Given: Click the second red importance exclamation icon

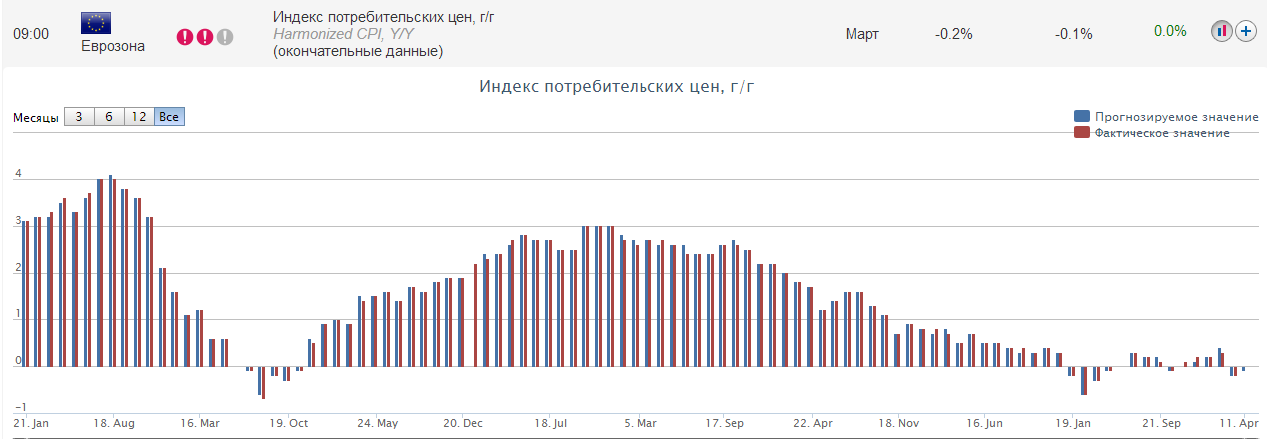Looking at the screenshot, I should coord(205,37).
